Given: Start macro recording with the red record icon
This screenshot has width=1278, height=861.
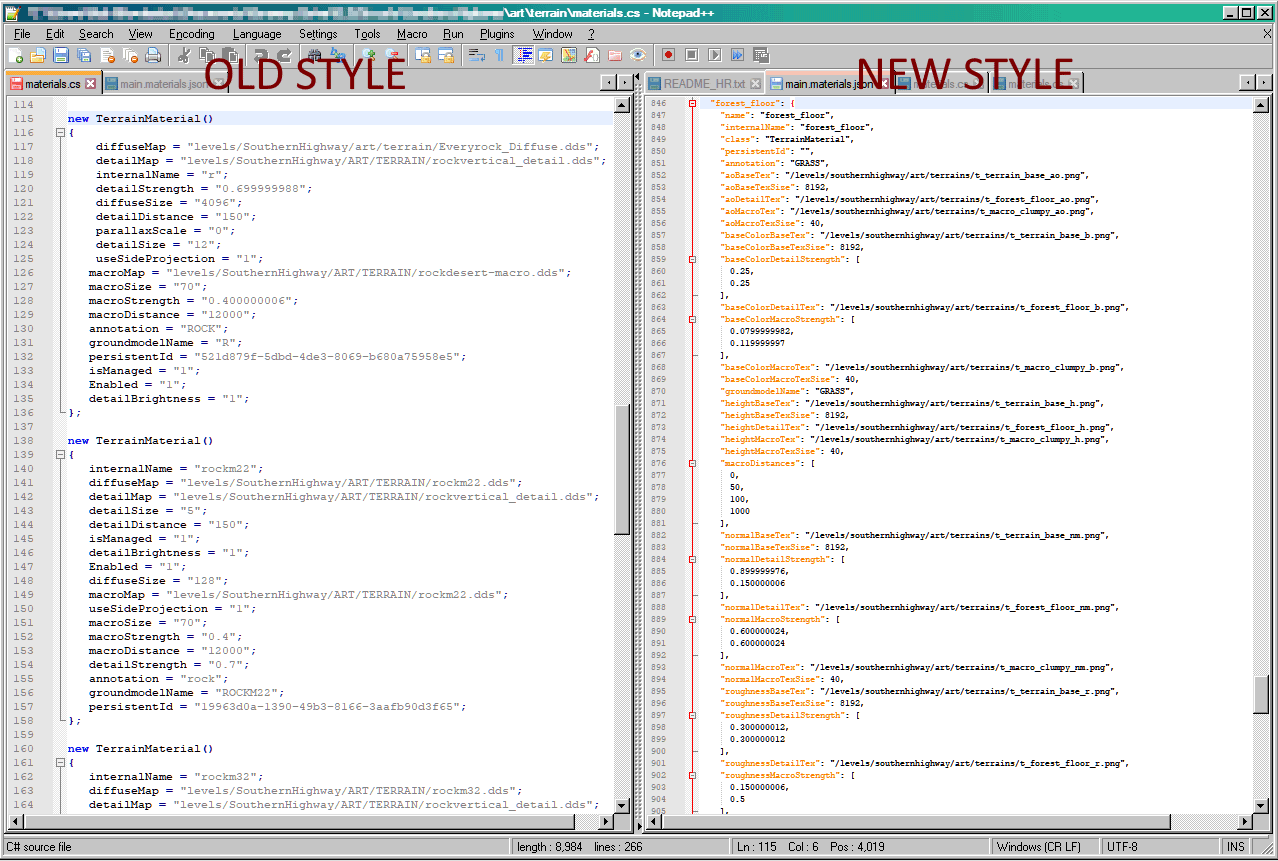Looking at the screenshot, I should pos(667,56).
